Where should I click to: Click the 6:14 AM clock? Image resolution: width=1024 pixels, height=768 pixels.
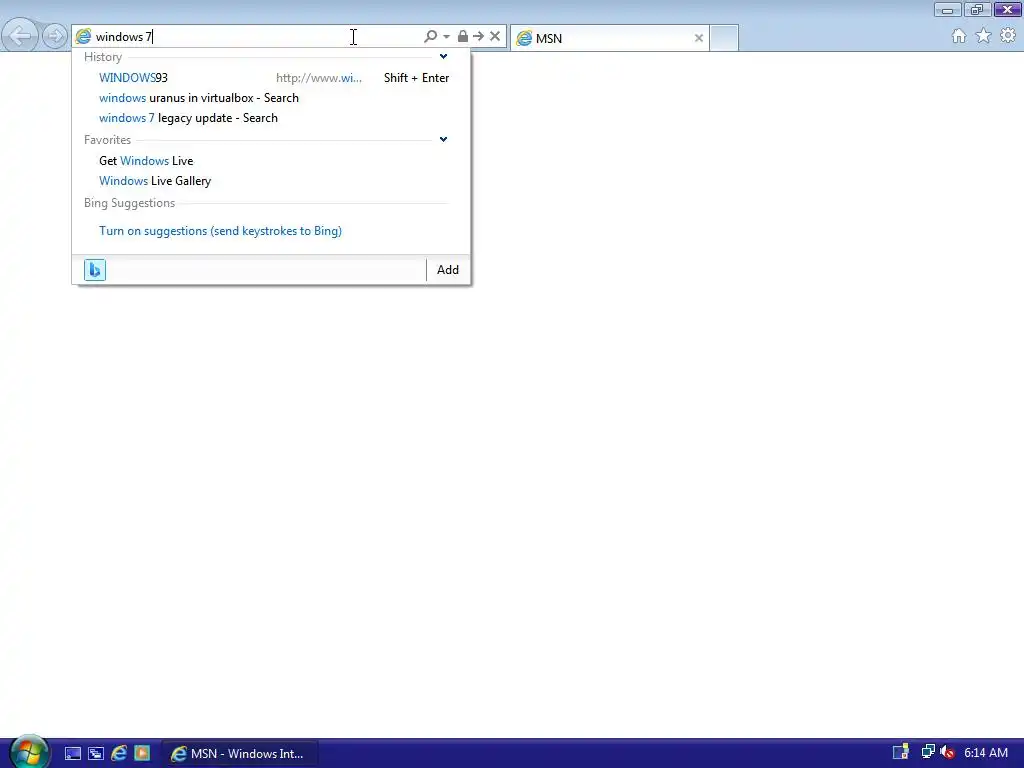coord(986,753)
